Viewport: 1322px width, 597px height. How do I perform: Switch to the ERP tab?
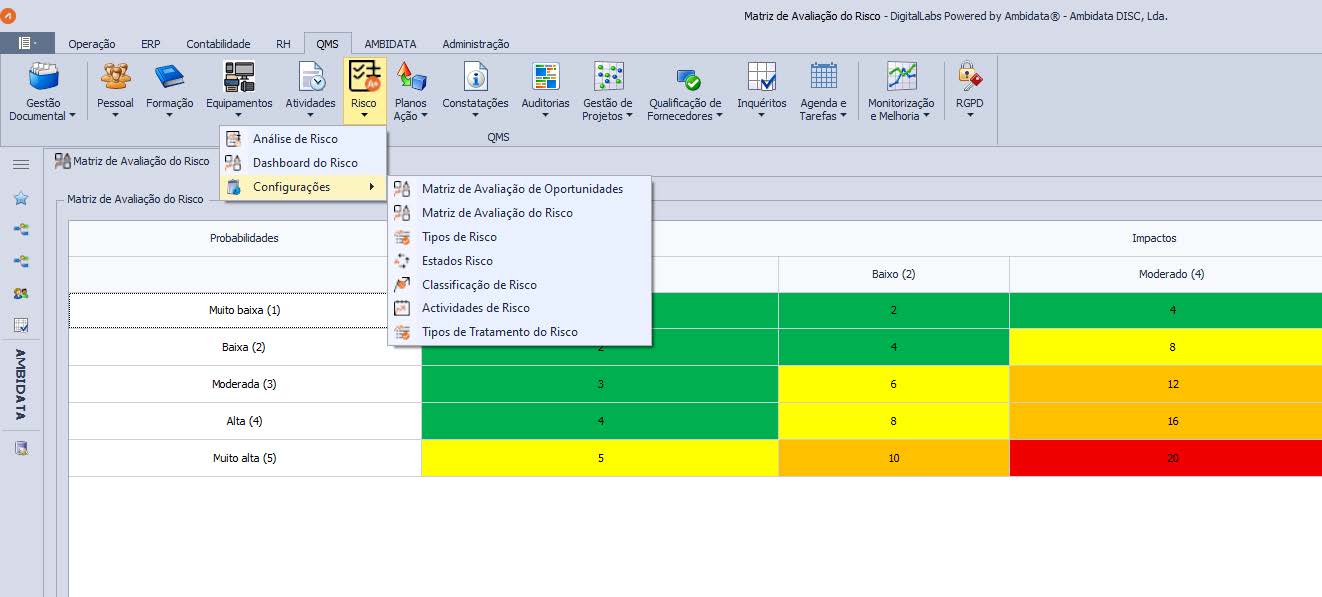[x=150, y=44]
